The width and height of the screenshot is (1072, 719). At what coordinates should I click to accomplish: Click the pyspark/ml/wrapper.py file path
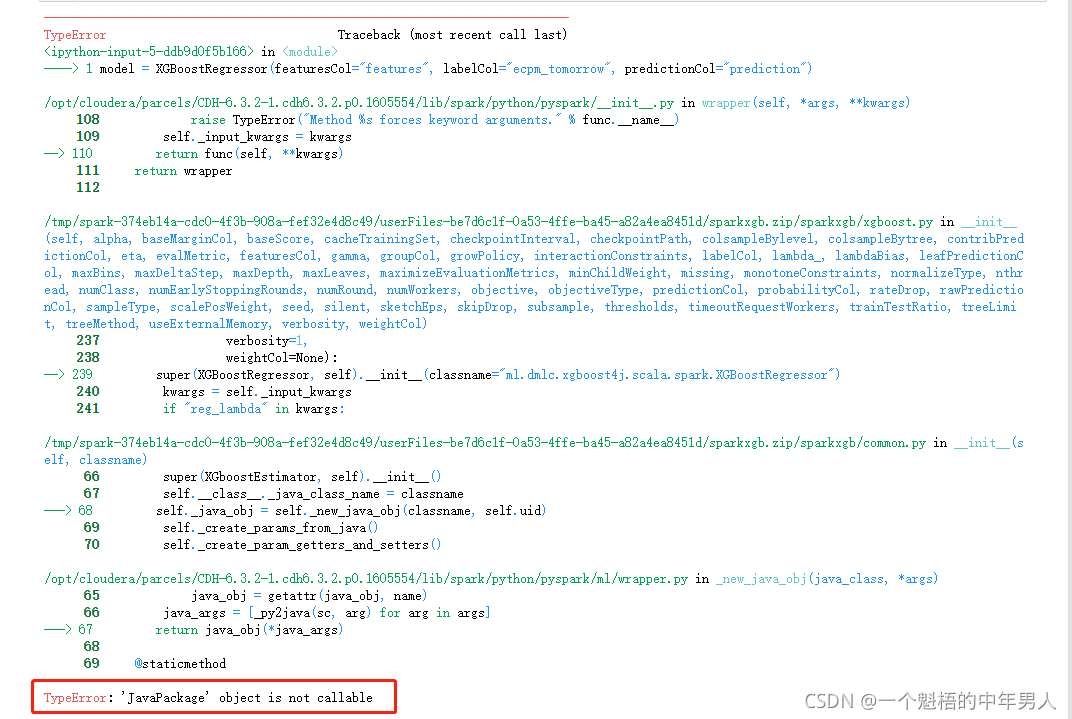[x=366, y=579]
